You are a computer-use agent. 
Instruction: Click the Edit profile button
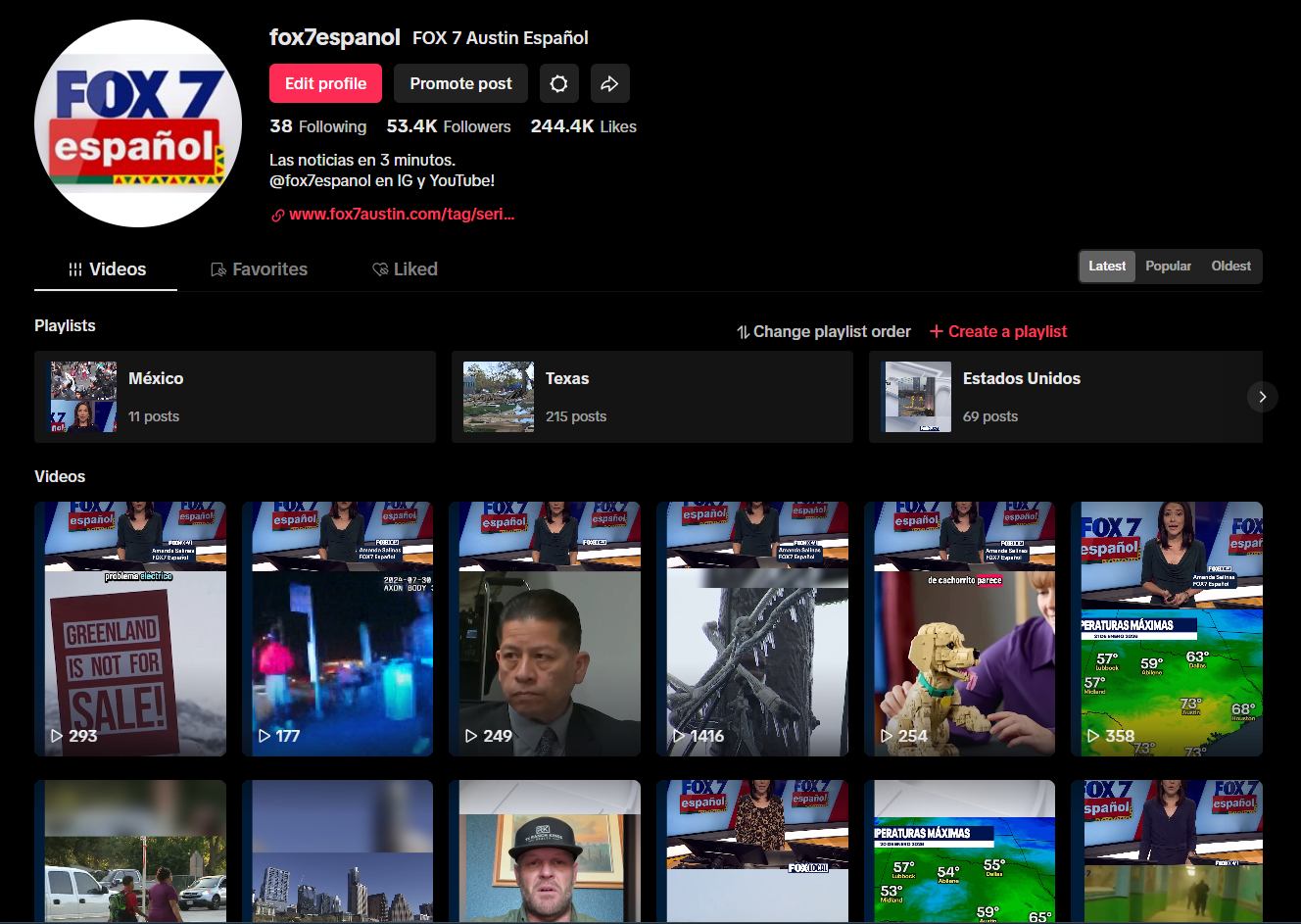click(x=325, y=84)
